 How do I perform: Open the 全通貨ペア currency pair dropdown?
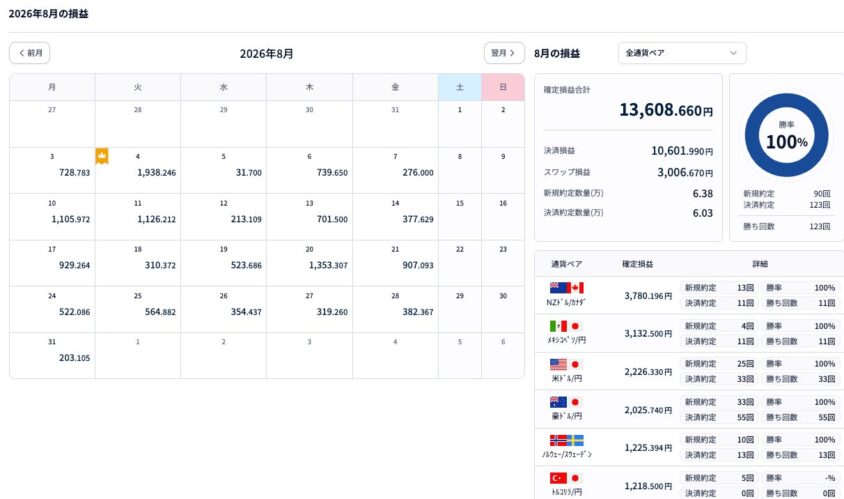[x=682, y=53]
